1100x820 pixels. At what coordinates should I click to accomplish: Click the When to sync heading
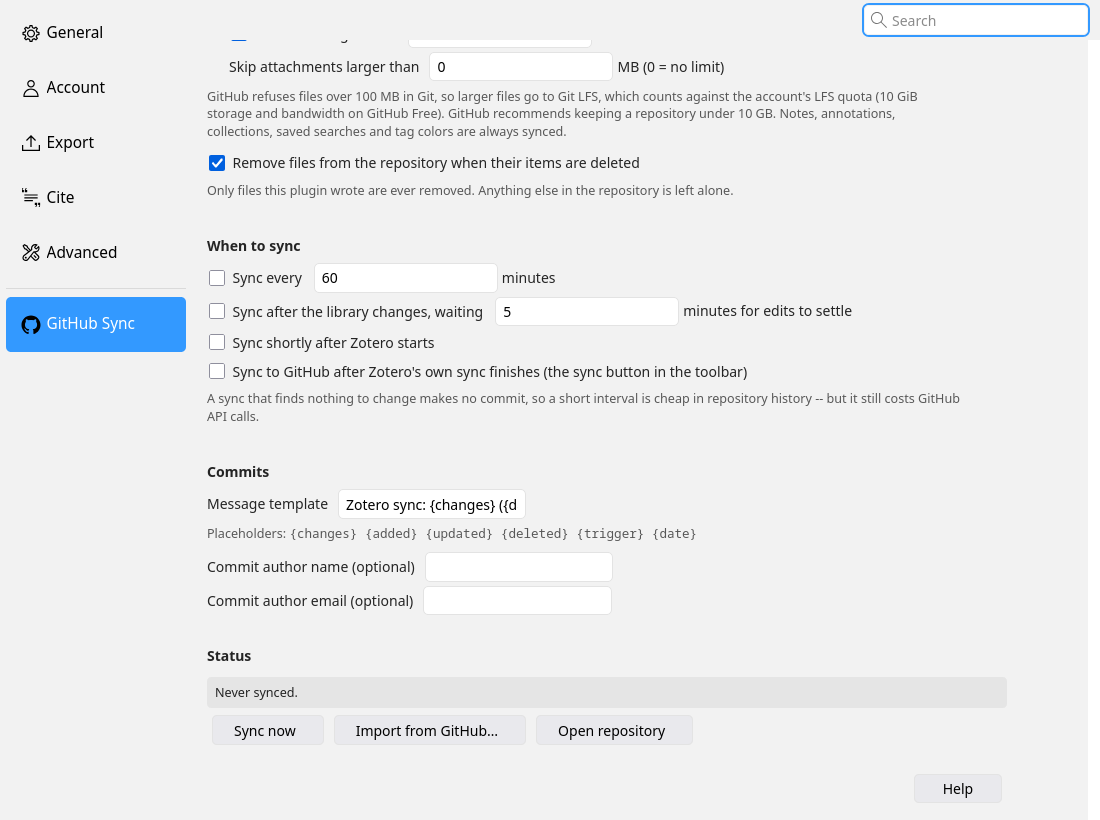point(253,246)
